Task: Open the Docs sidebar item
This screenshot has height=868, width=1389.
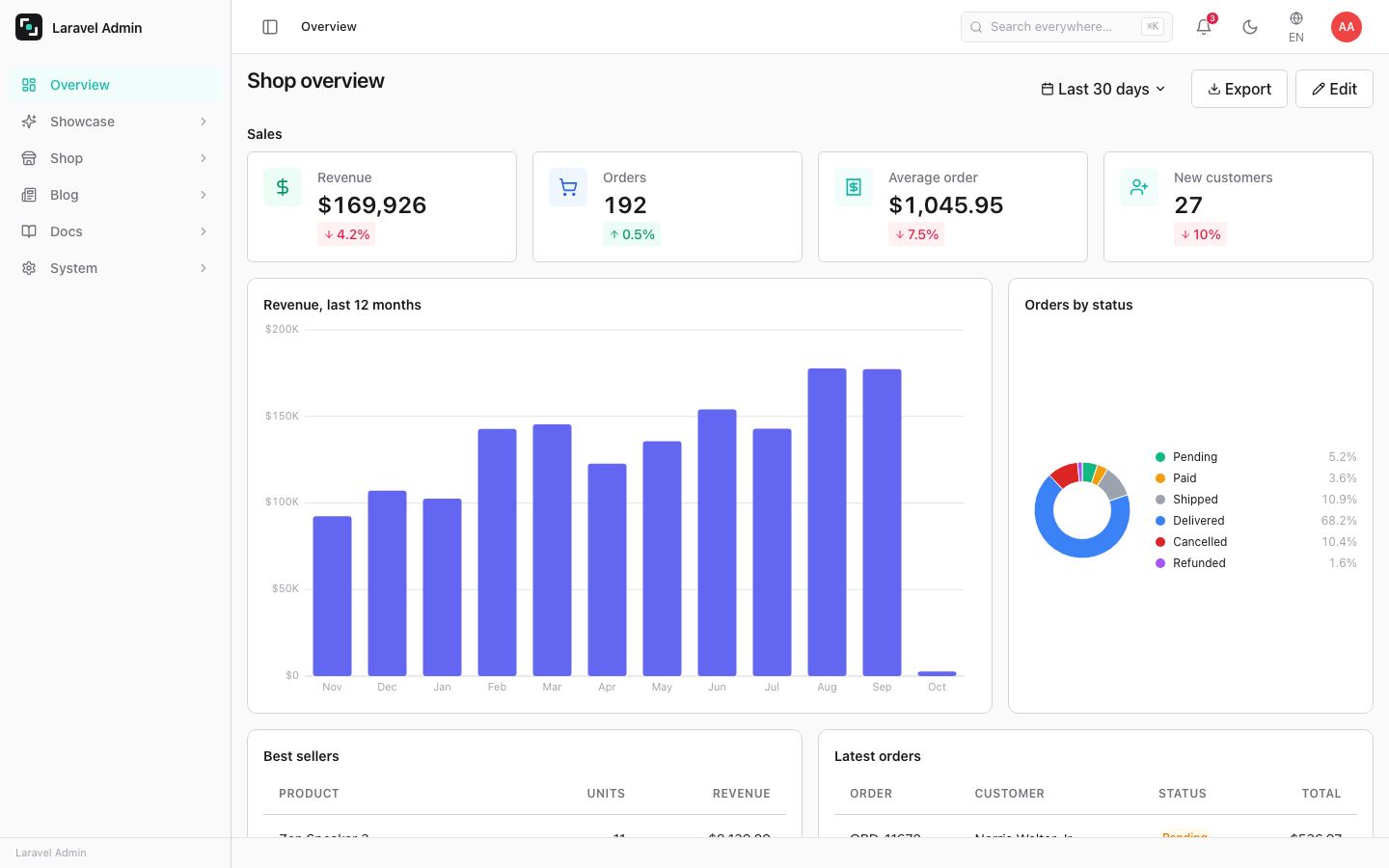Action: click(116, 231)
